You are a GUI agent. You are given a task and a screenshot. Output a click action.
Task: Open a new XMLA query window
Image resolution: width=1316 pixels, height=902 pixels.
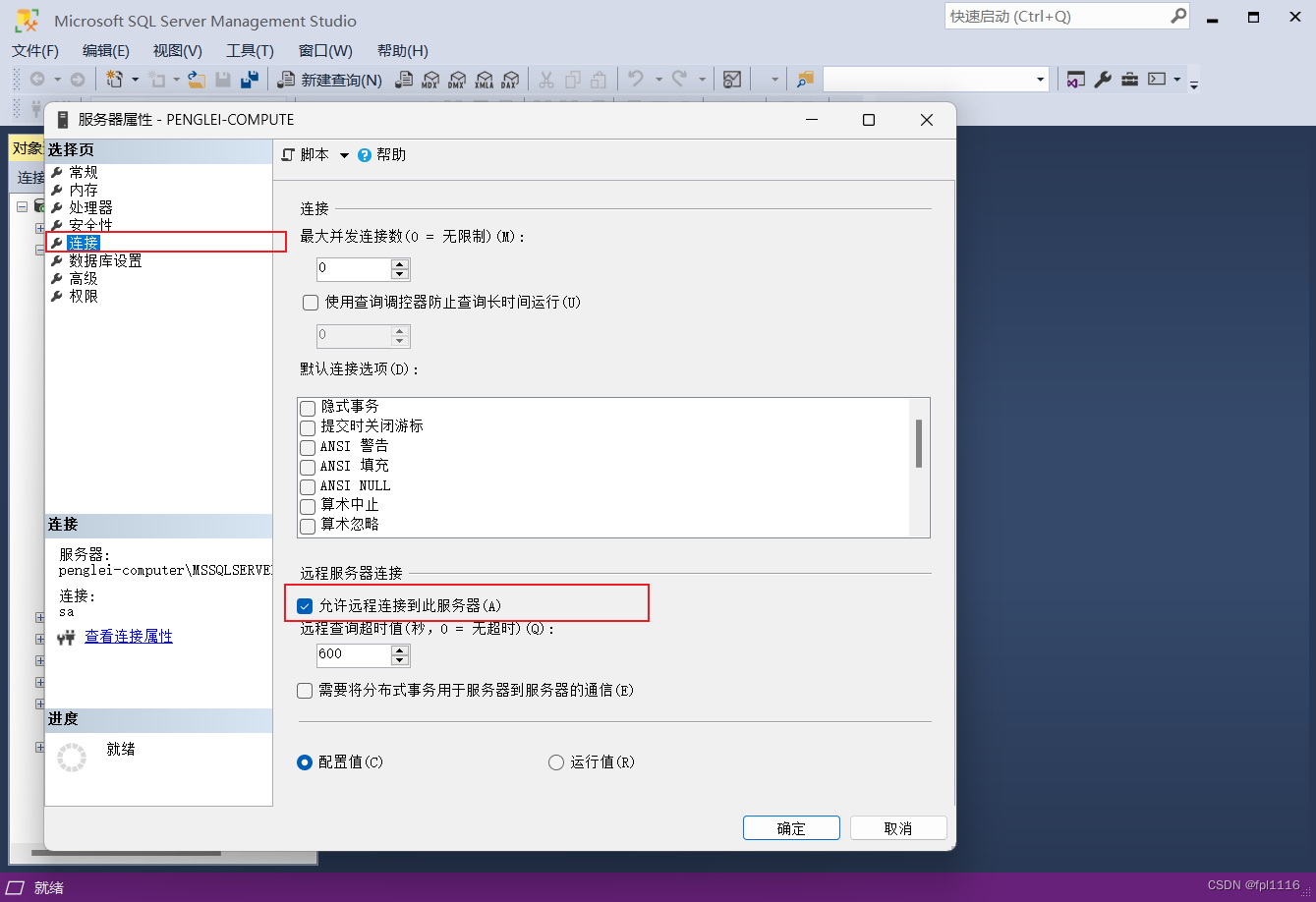coord(484,80)
